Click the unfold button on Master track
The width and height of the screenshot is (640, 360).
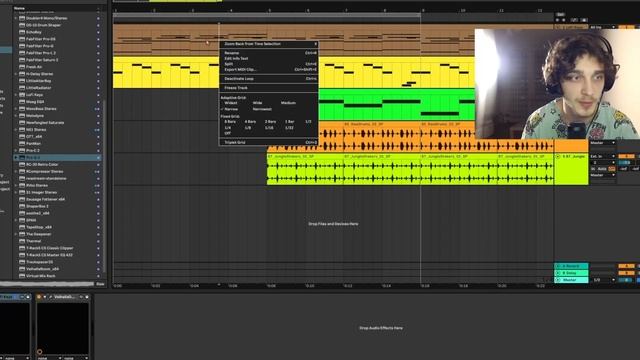[x=558, y=280]
